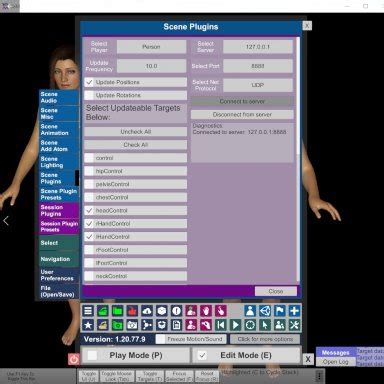Image resolution: width=384 pixels, height=384 pixels.
Task: Click the Open Log button
Action: (335, 362)
